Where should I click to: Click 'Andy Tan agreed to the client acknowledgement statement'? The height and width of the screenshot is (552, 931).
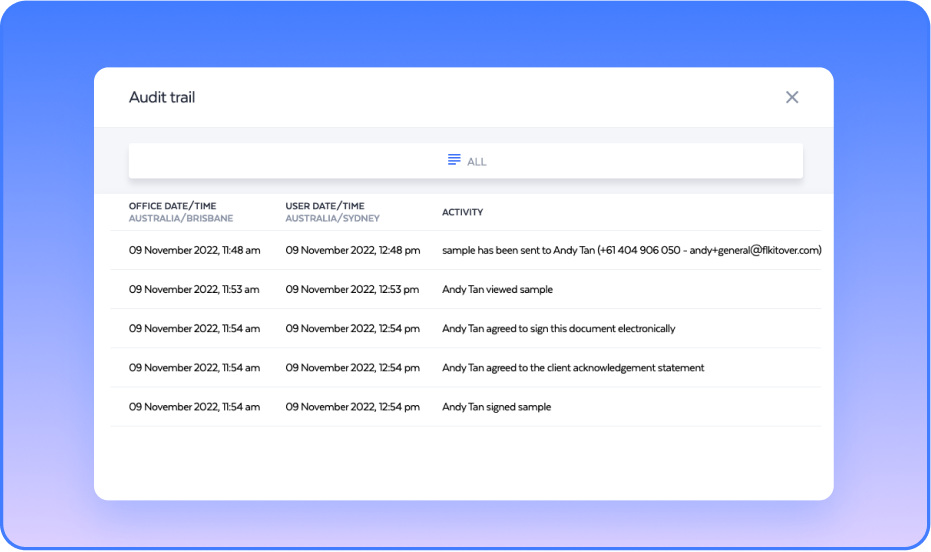573,368
